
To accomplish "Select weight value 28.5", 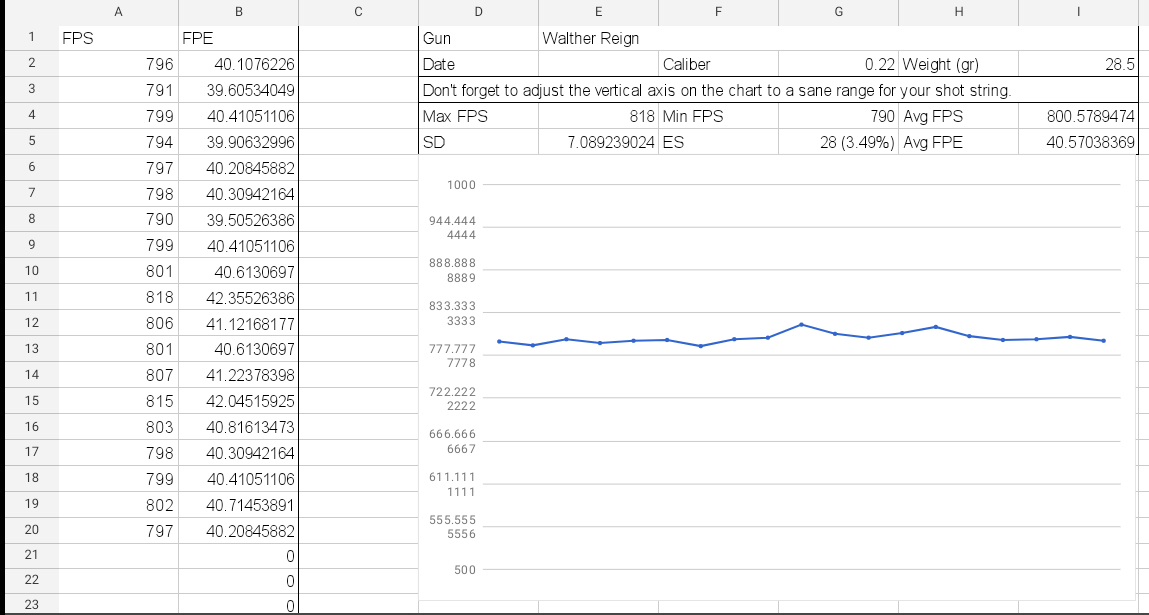I will (x=1078, y=65).
